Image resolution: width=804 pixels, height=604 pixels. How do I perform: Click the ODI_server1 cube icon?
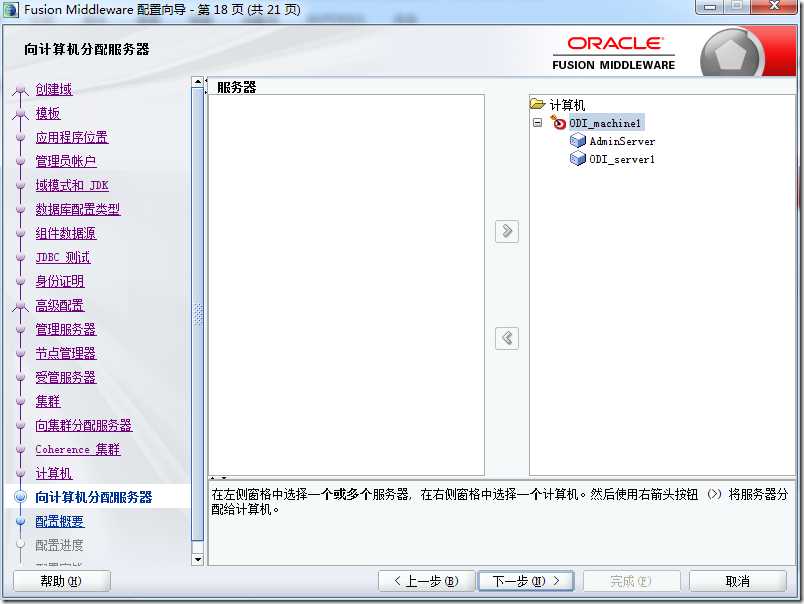(578, 159)
